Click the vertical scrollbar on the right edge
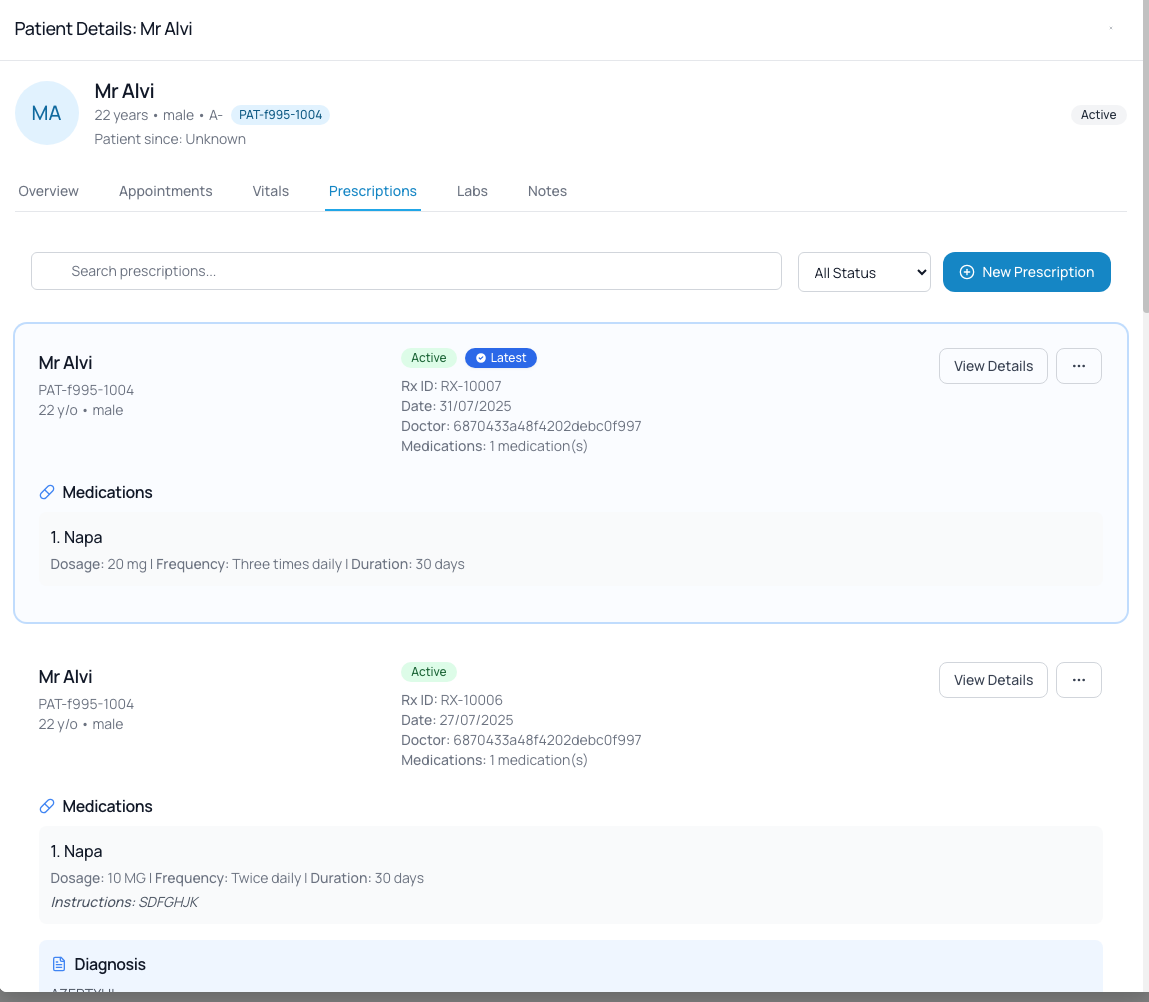The height and width of the screenshot is (1002, 1149). 1145,158
